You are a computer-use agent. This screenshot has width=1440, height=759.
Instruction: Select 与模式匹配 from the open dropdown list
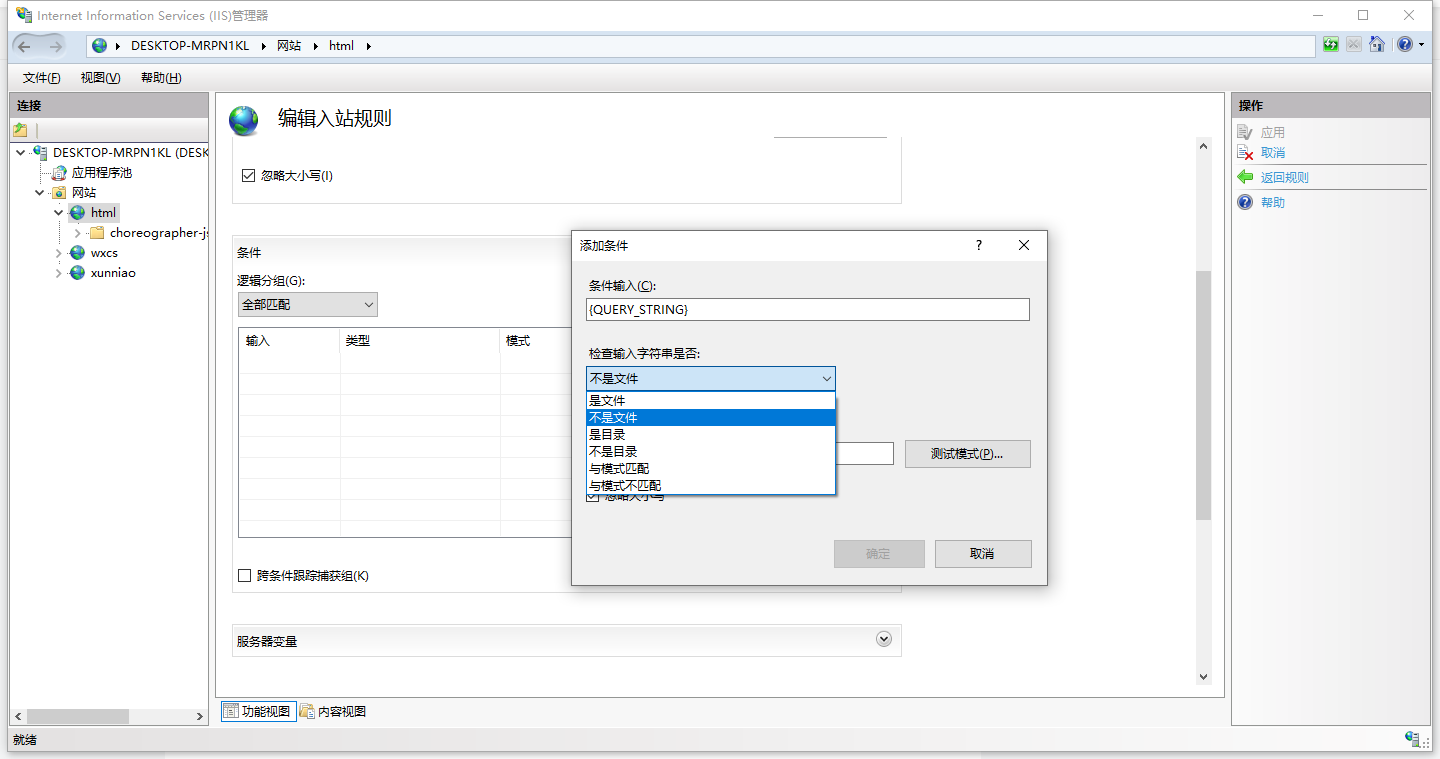620,468
